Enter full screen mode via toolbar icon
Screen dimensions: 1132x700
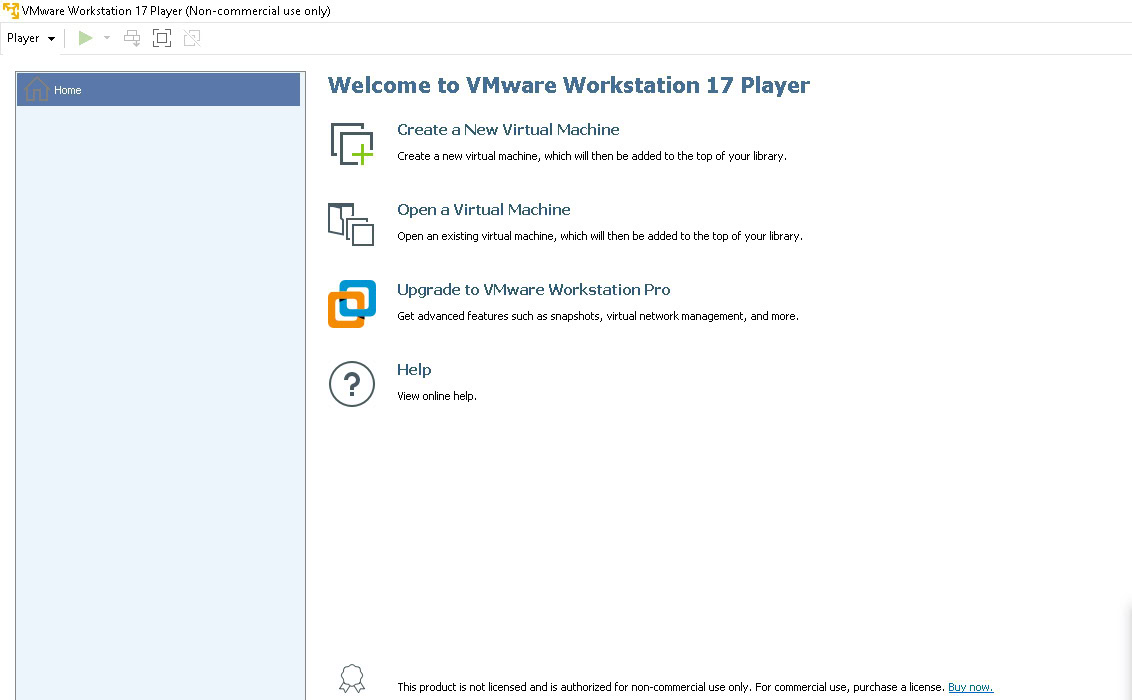point(162,38)
